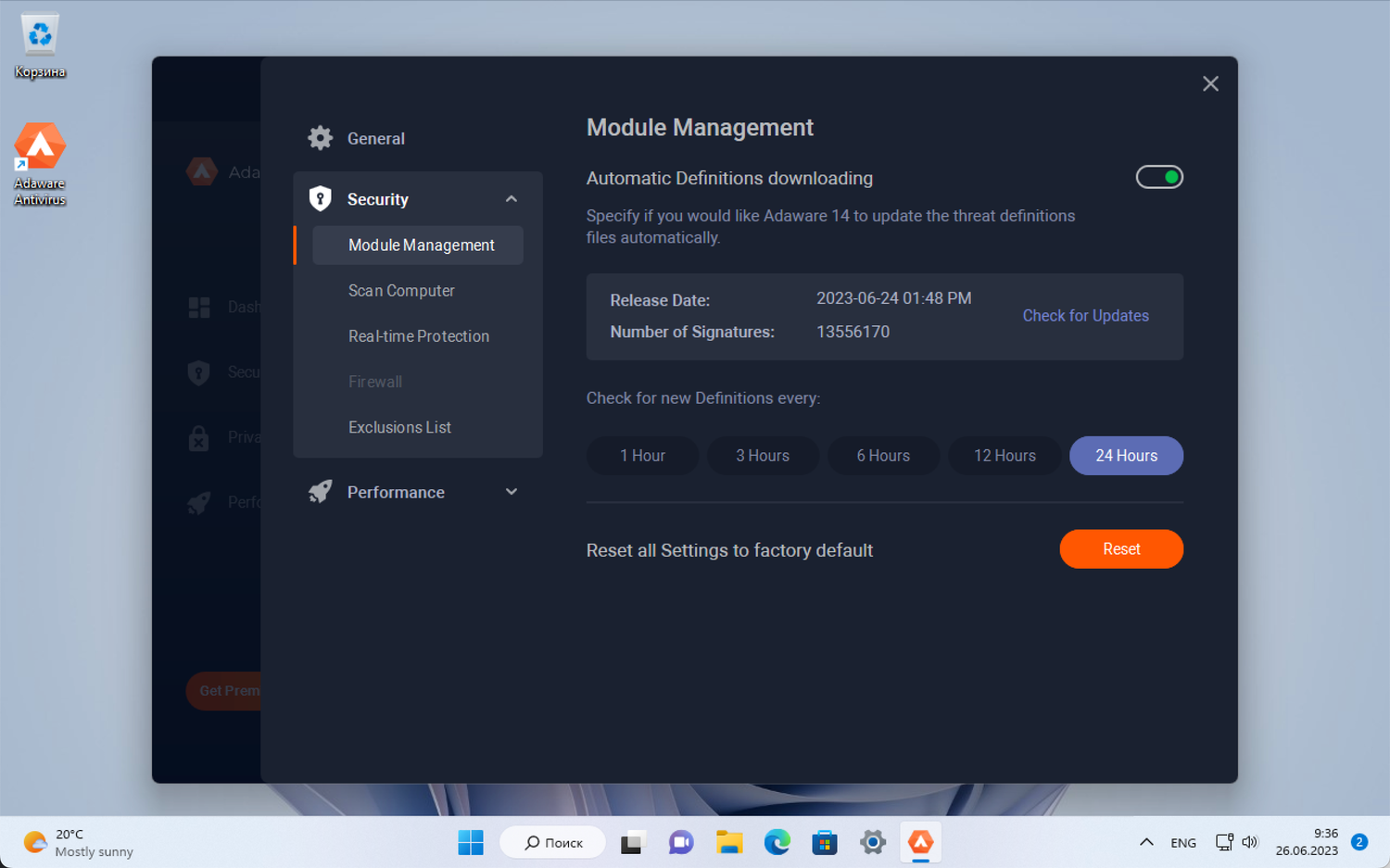This screenshot has height=868, width=1390.
Task: Open Exclusions List settings page
Action: (x=399, y=427)
